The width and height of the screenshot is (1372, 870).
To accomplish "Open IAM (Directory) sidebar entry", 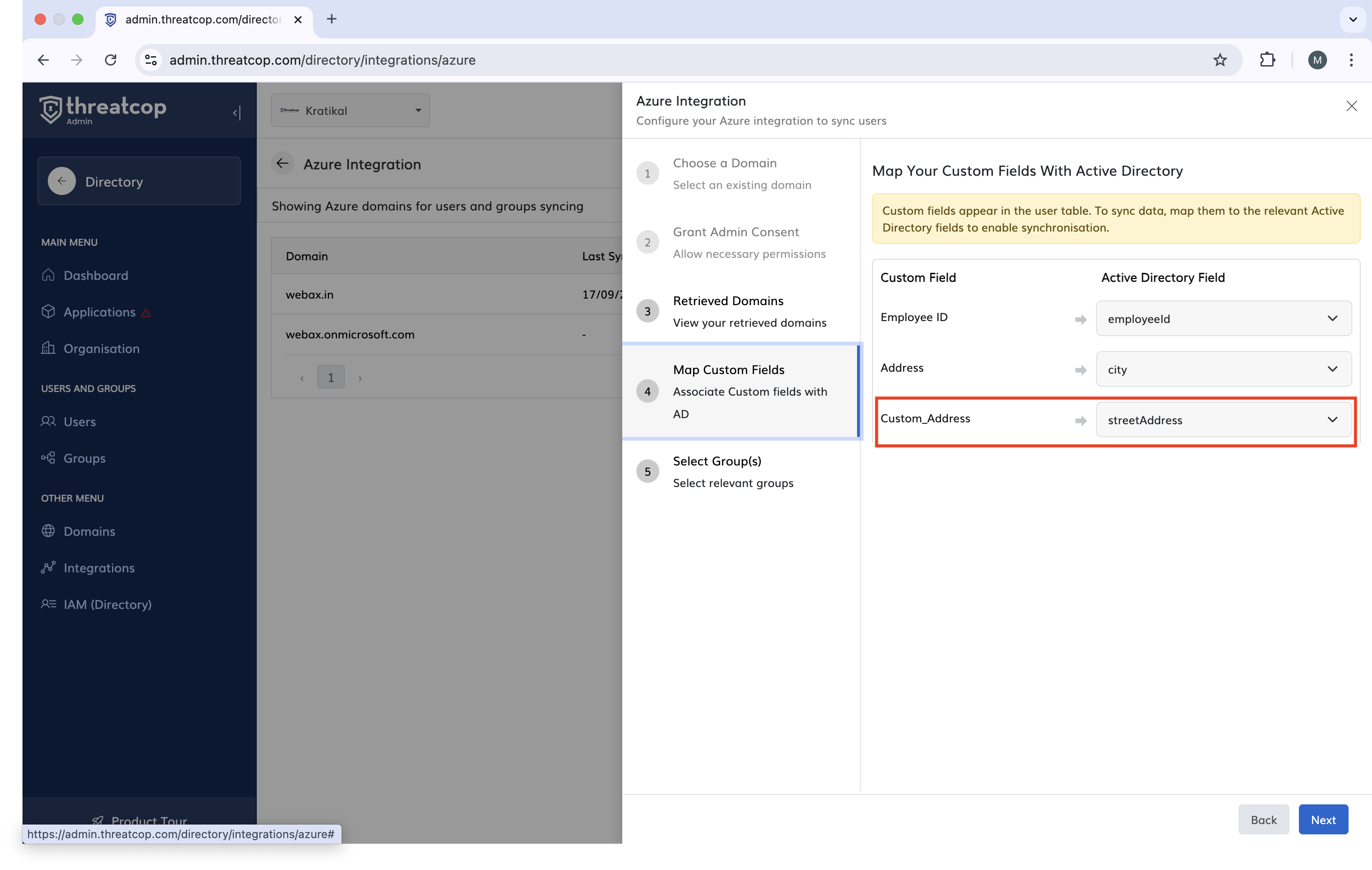I will [107, 604].
